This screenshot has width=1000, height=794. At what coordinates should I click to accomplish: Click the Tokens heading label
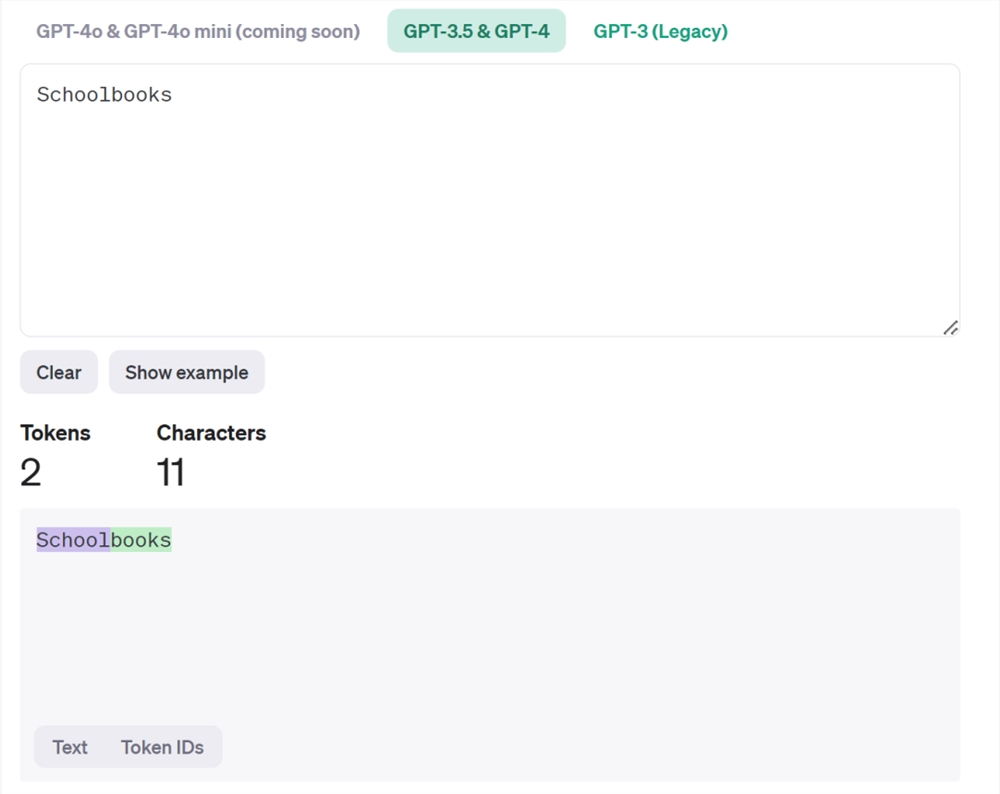point(55,433)
